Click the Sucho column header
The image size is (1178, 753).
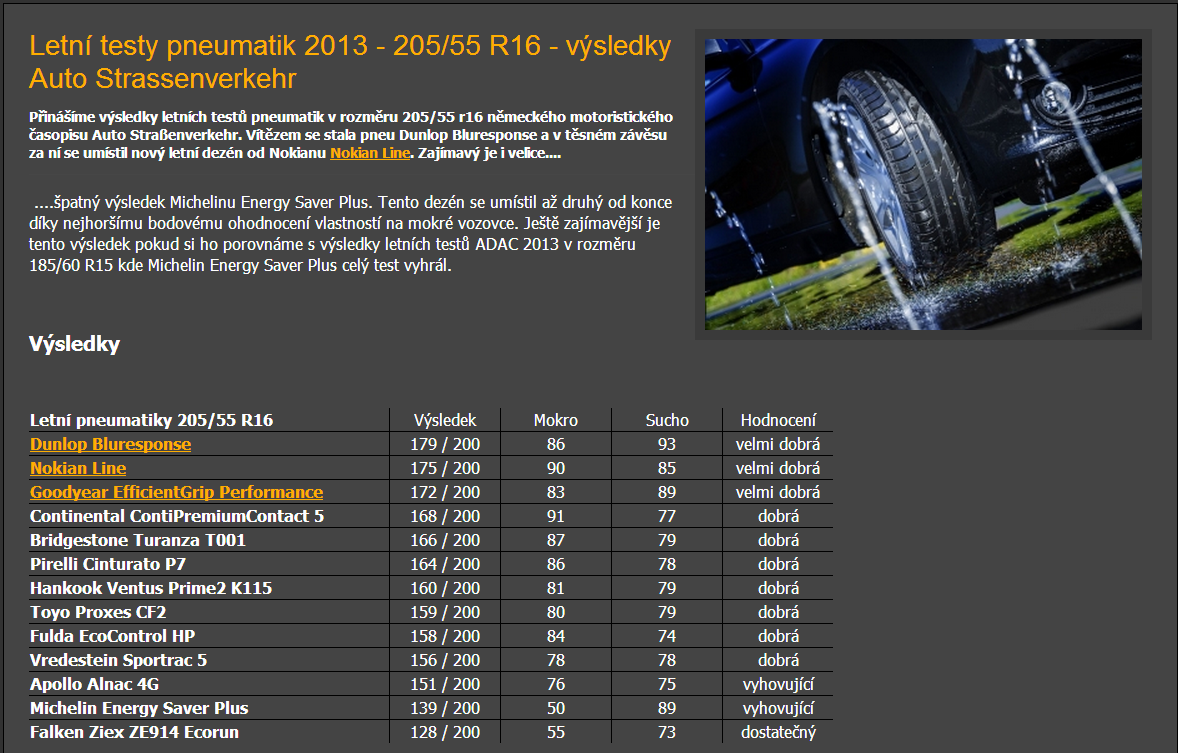[667, 420]
